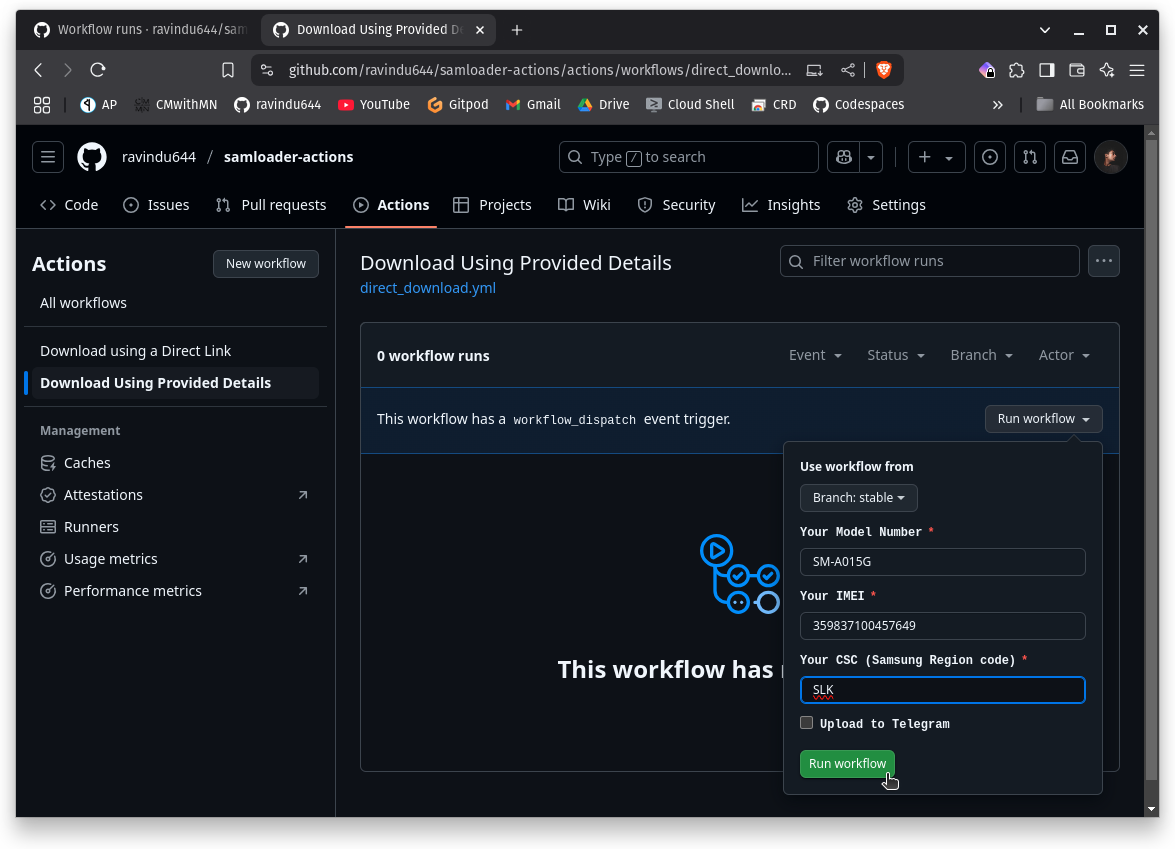
Task: Open Performance metrics in sidebar
Action: point(172,591)
